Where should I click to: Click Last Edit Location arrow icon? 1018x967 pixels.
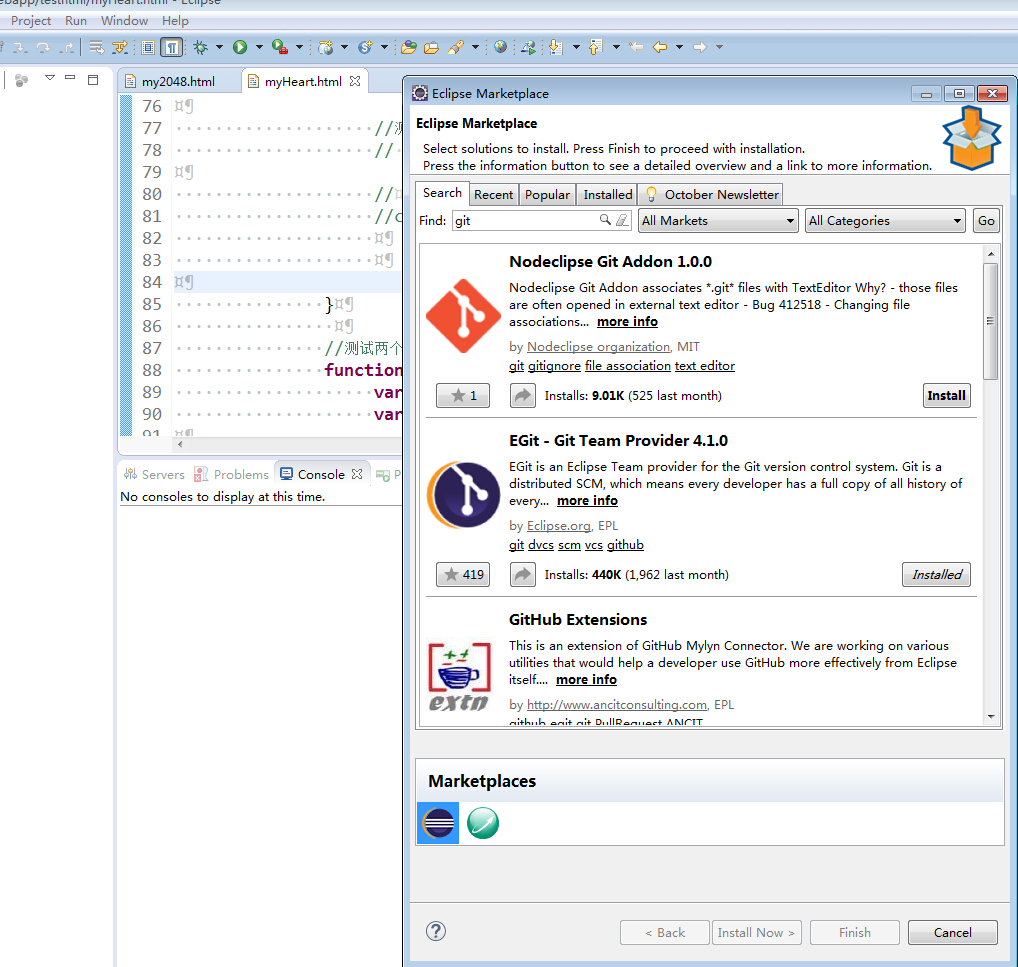click(636, 47)
